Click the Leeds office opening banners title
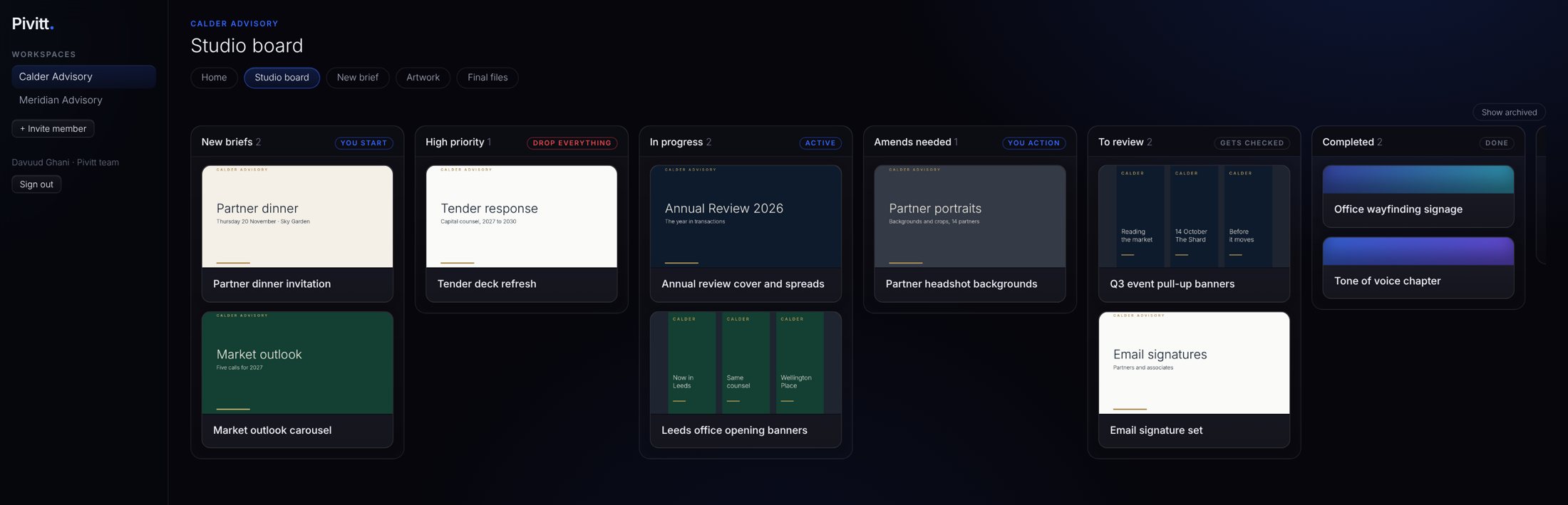Viewport: 1568px width, 505px height. pos(734,430)
